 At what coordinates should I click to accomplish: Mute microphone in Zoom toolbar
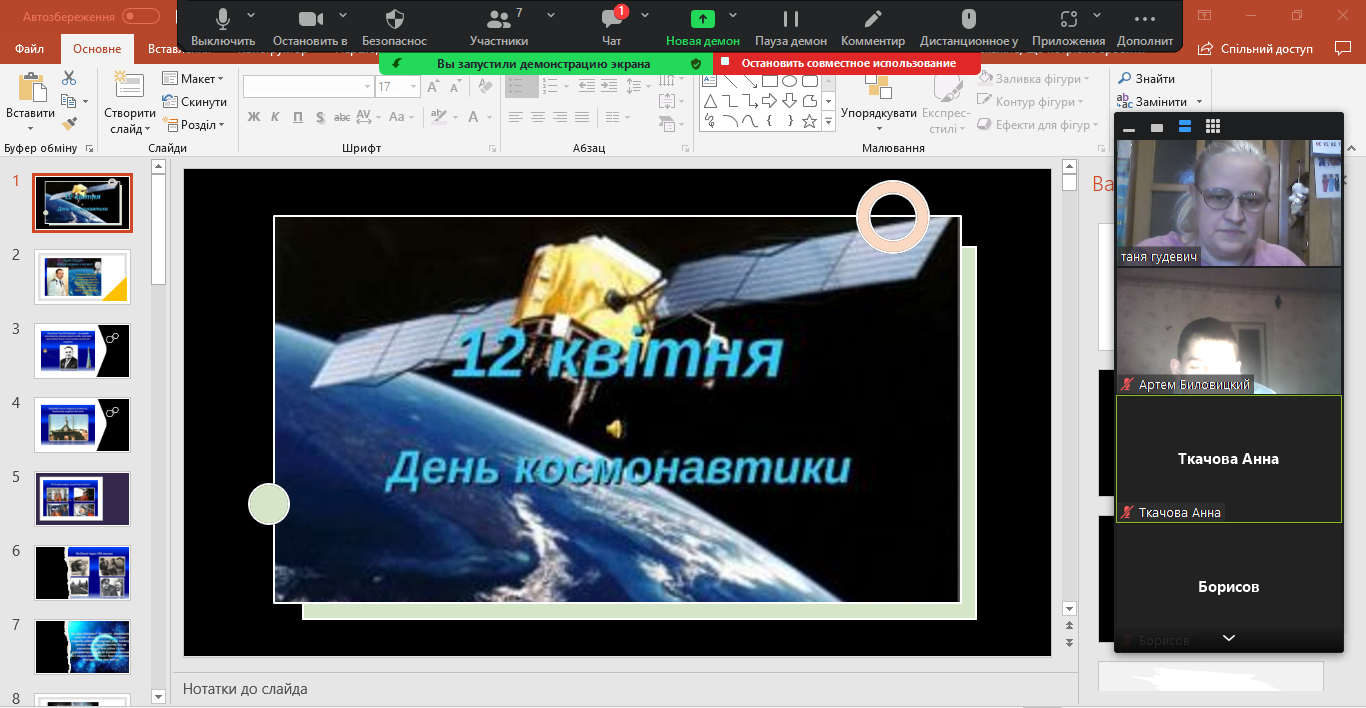[x=222, y=27]
